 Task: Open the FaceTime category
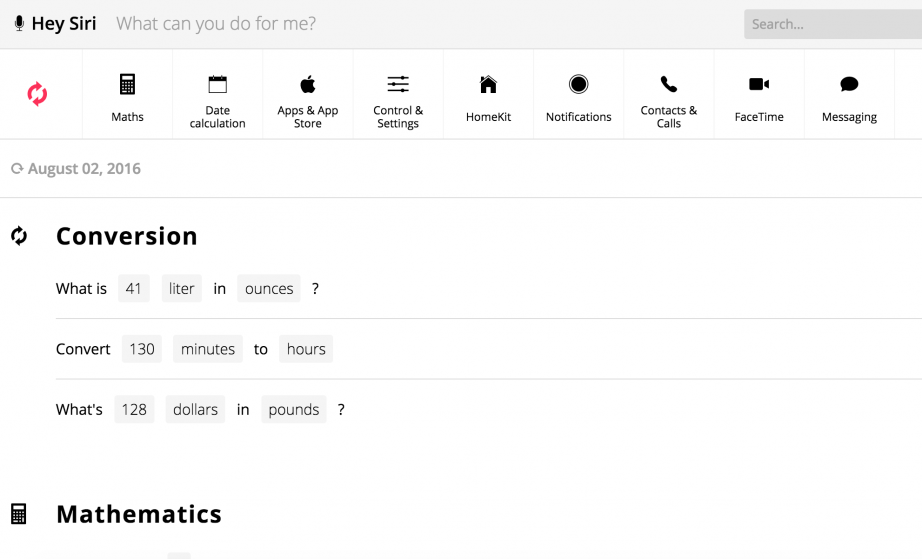pyautogui.click(x=759, y=85)
